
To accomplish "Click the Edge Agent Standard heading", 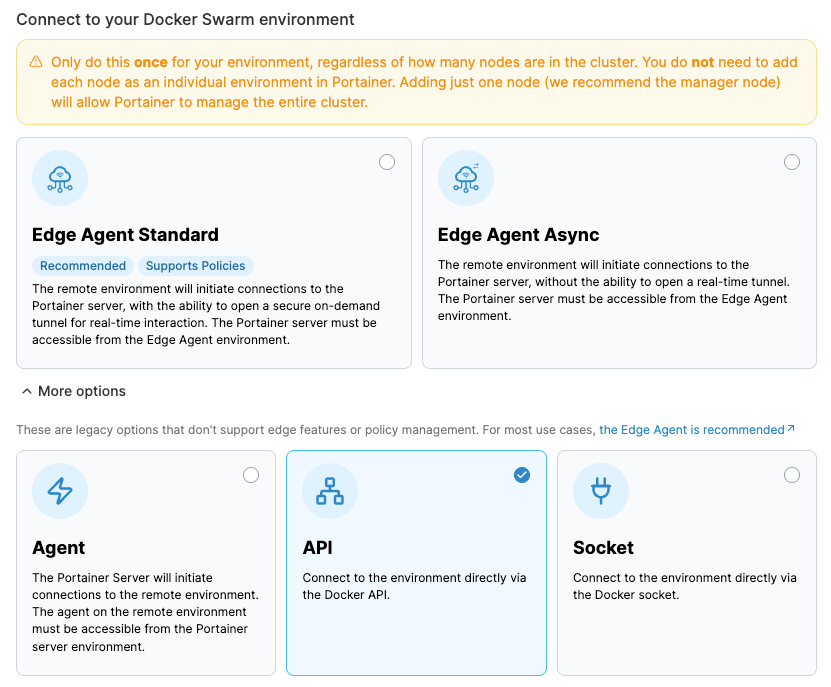I will coord(125,235).
